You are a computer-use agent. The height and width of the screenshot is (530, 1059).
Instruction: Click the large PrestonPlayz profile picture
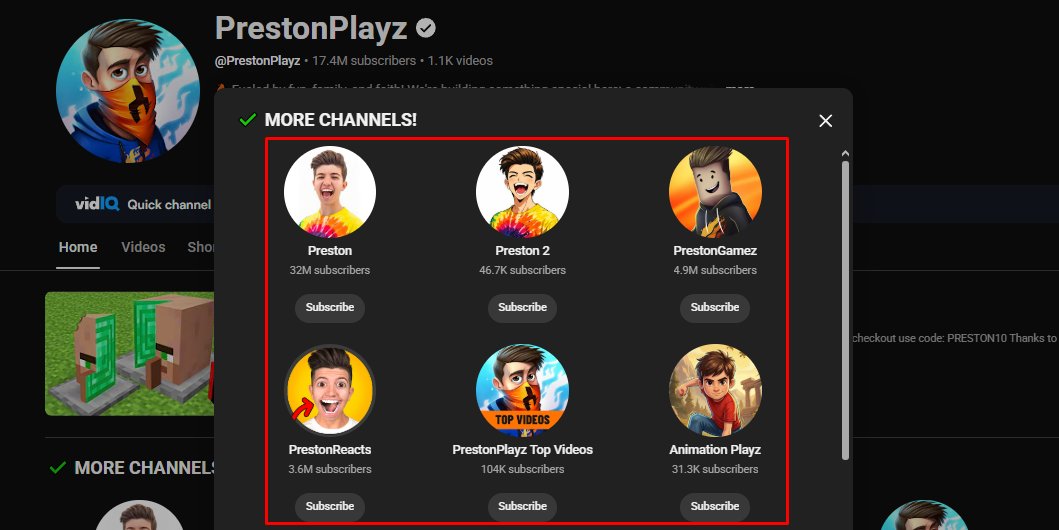pos(128,91)
